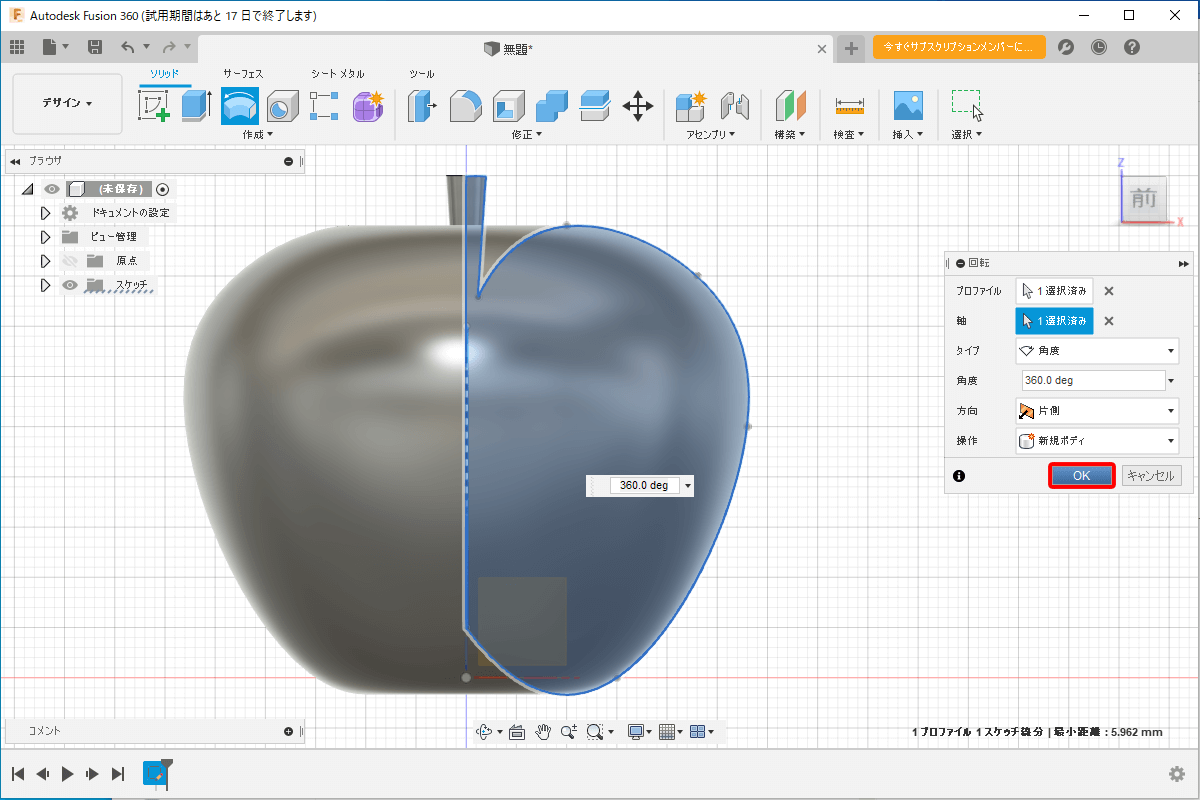
Task: Click the Create Sketch tool icon
Action: pyautogui.click(x=153, y=105)
